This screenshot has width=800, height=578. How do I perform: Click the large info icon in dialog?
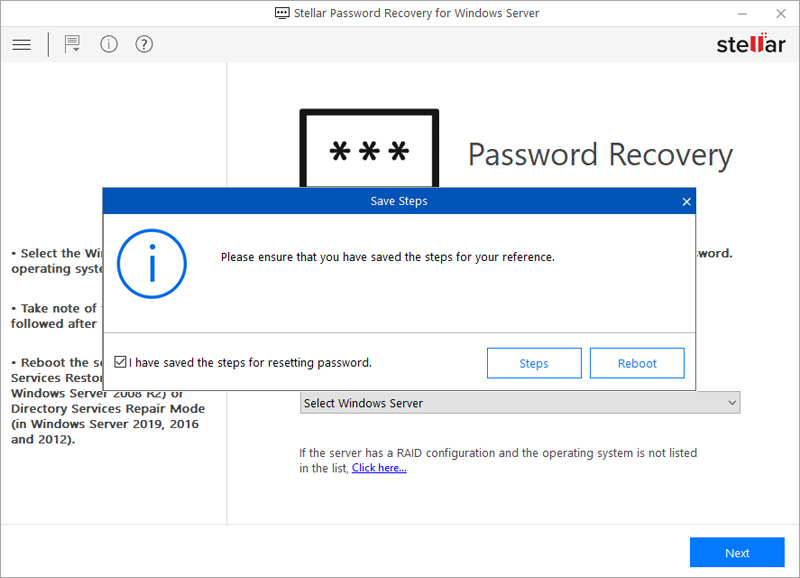(152, 264)
